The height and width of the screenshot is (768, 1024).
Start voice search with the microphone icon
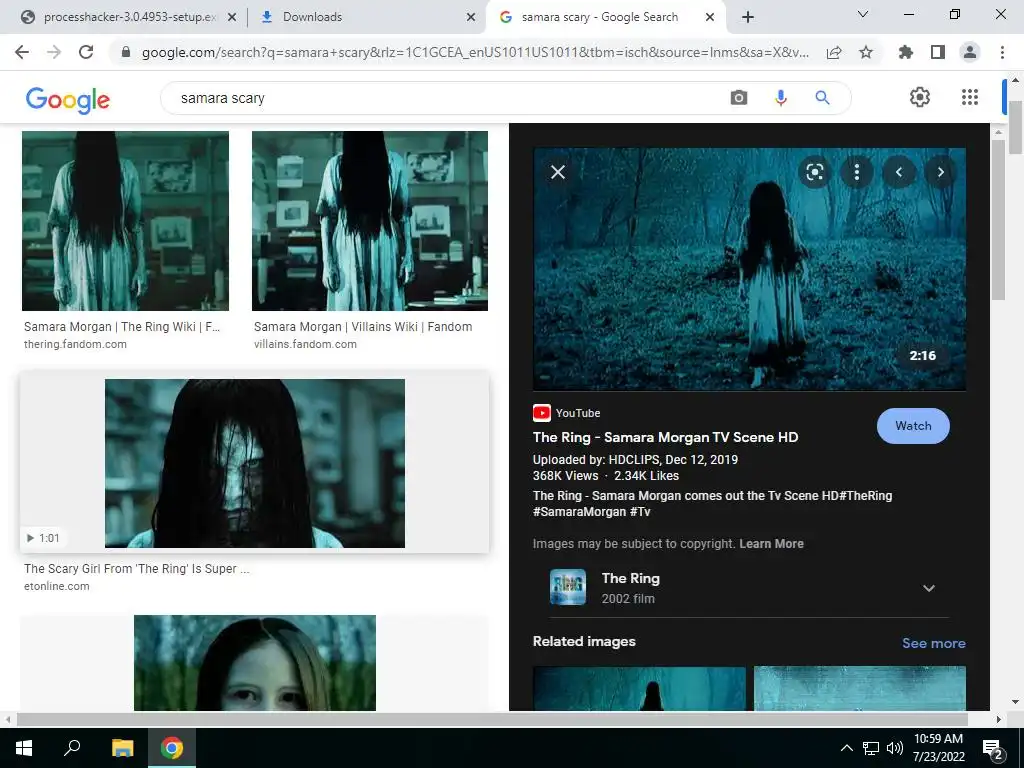click(780, 98)
